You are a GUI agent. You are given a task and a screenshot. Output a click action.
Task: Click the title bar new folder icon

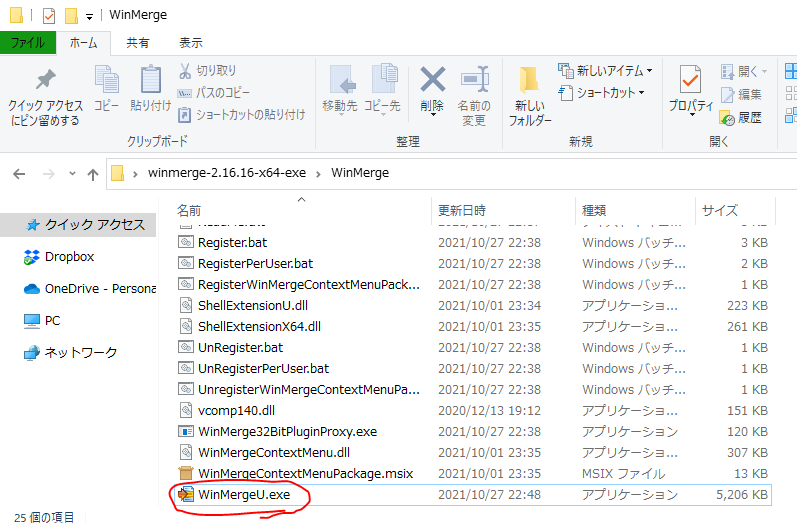pyautogui.click(x=71, y=16)
